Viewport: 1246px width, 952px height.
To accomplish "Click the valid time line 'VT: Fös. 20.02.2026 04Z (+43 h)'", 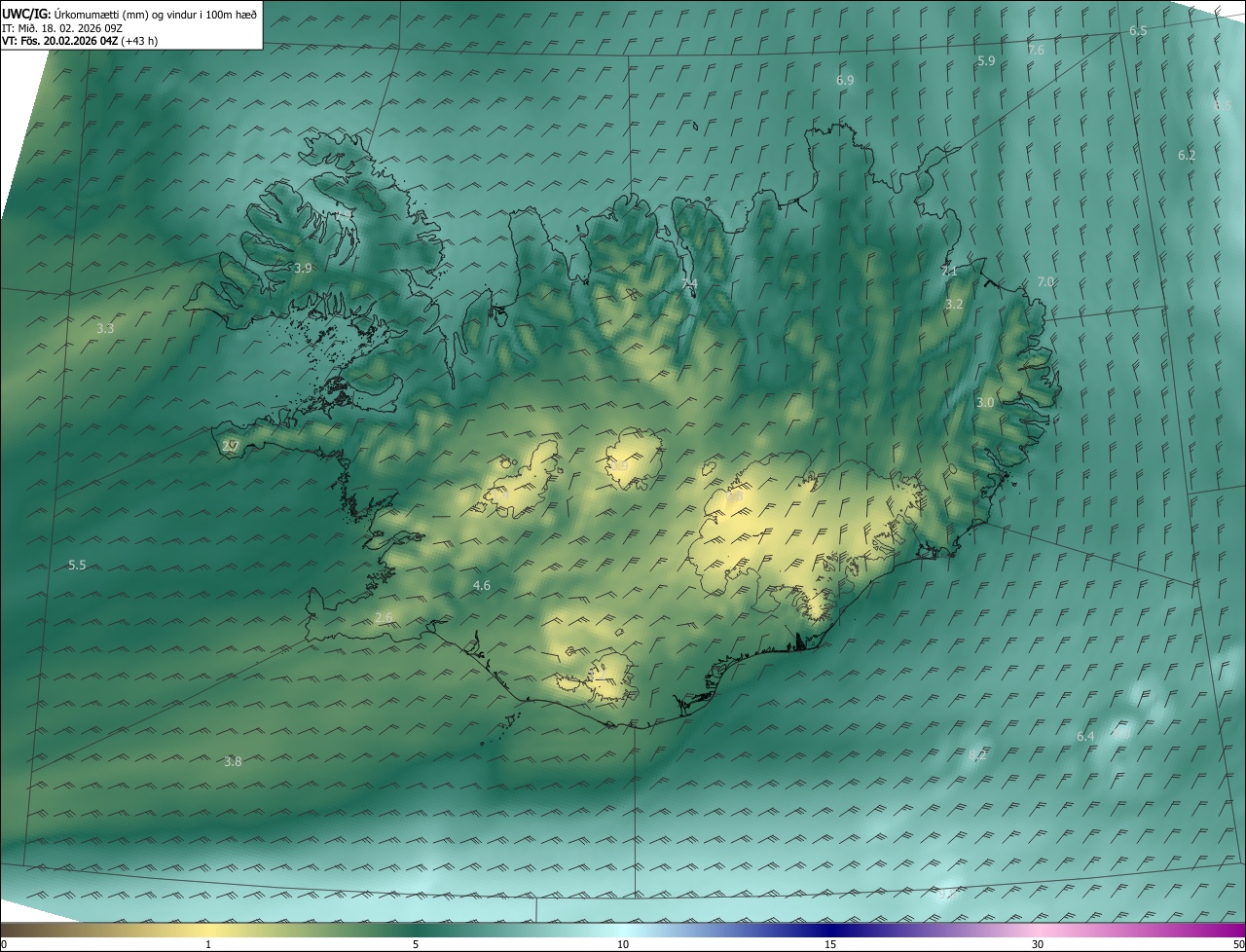I will point(80,41).
